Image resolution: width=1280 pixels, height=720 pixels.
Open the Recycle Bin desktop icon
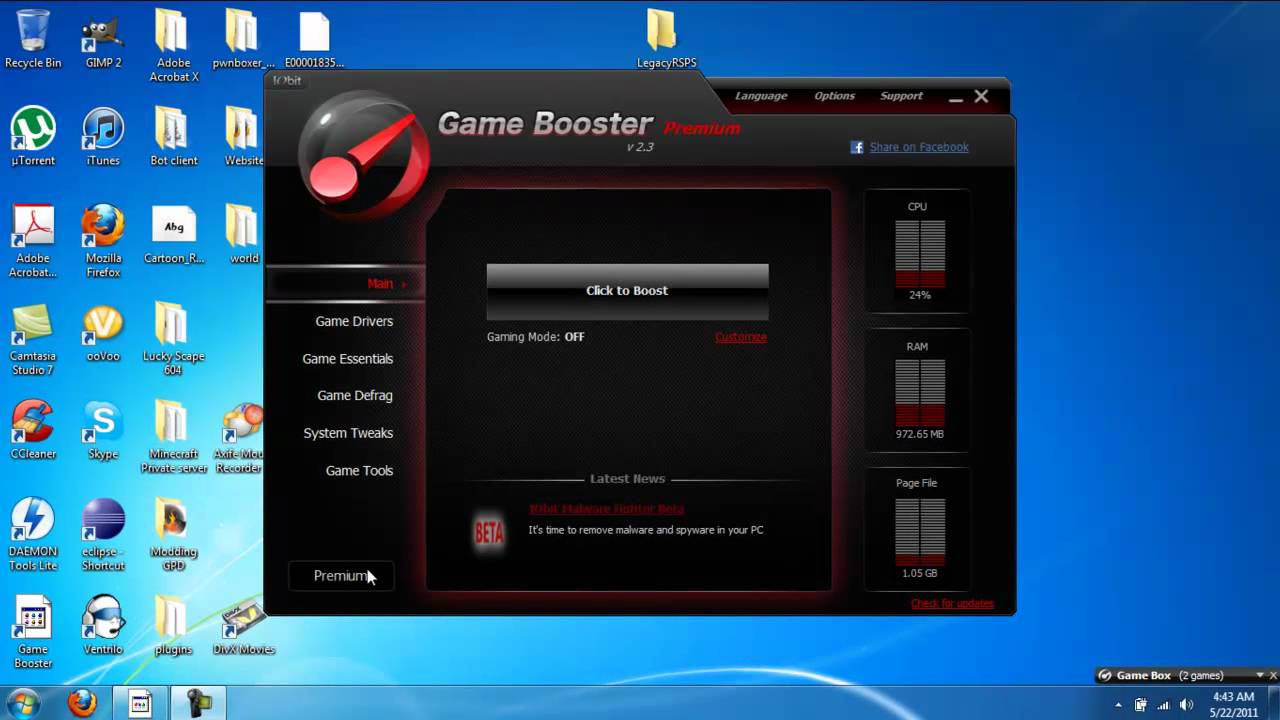coord(33,40)
